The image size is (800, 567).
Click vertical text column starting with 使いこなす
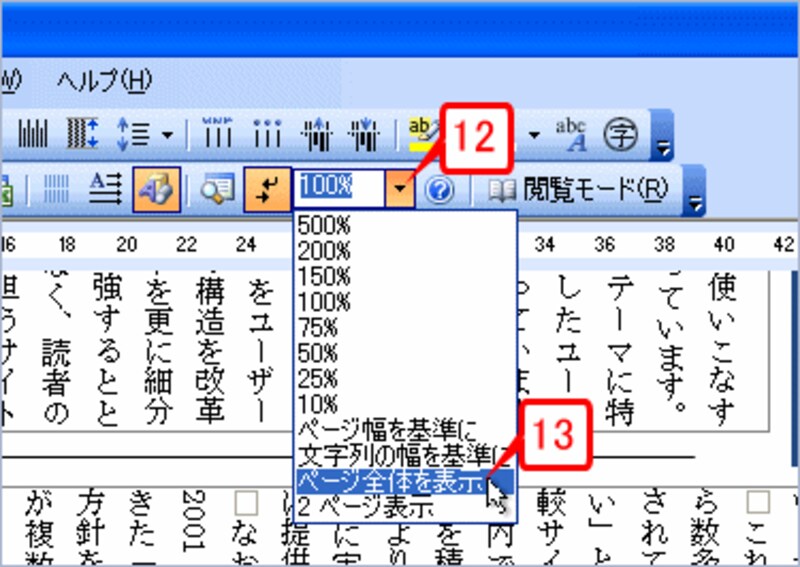point(722,349)
